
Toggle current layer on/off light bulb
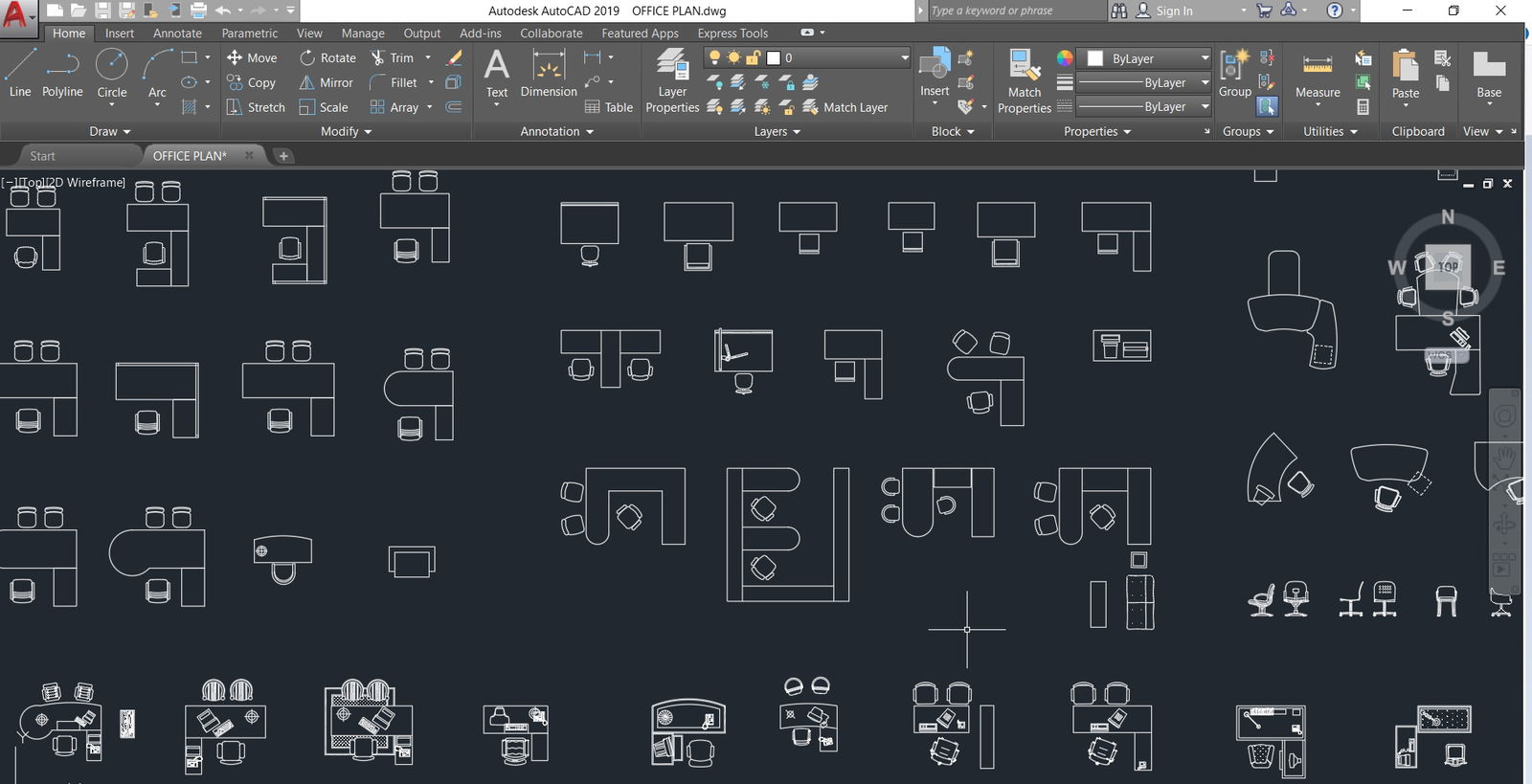[x=714, y=57]
